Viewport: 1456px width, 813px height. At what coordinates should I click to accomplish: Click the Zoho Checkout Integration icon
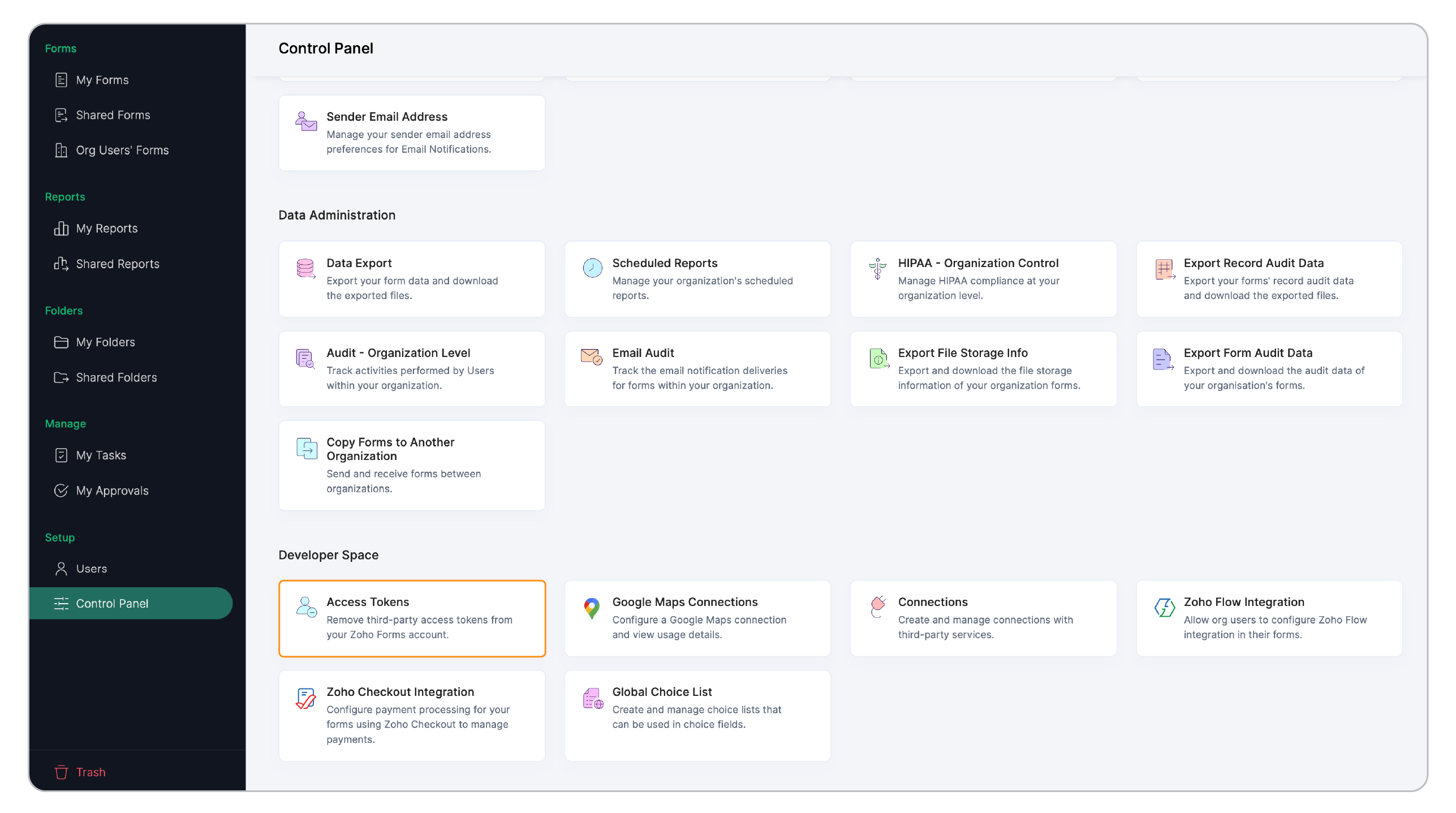point(306,698)
